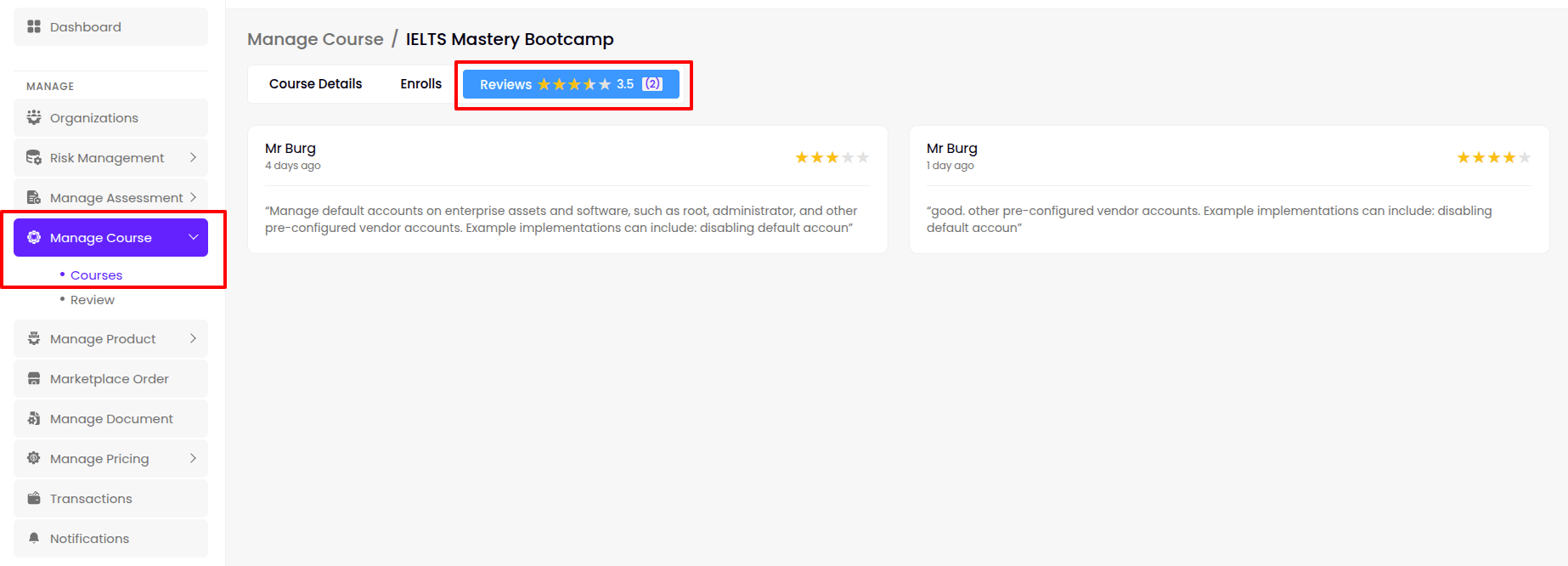Expand the Risk Management submenu chevron
1568x566 pixels.
(193, 158)
